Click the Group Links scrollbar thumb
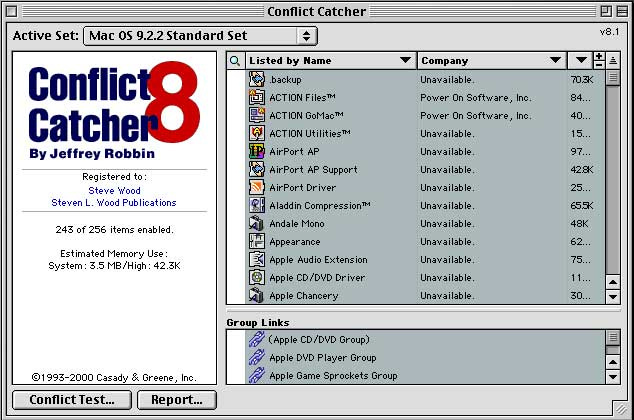Viewport: 634px width, 420px height. [613, 337]
